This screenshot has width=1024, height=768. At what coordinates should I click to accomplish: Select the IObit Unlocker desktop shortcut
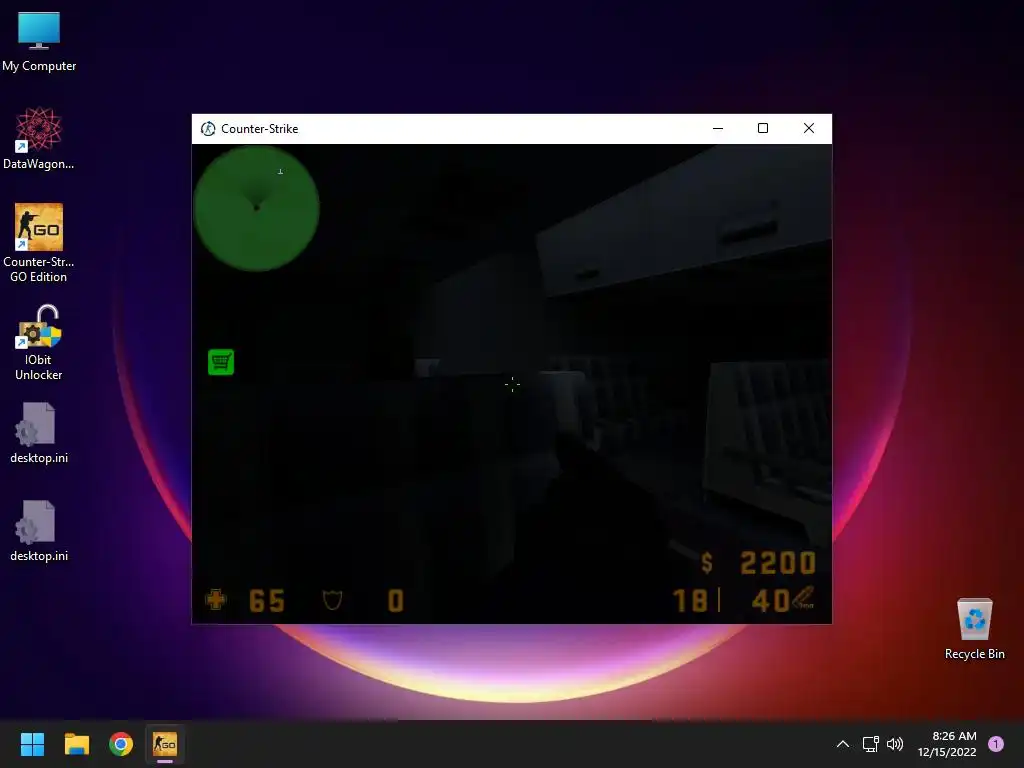coord(39,342)
